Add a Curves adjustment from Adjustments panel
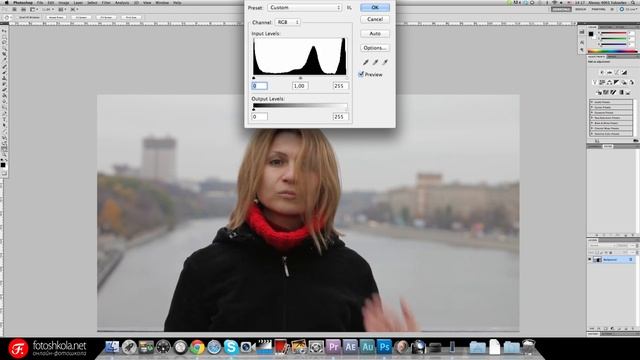The width and height of the screenshot is (640, 360). pyautogui.click(x=616, y=73)
